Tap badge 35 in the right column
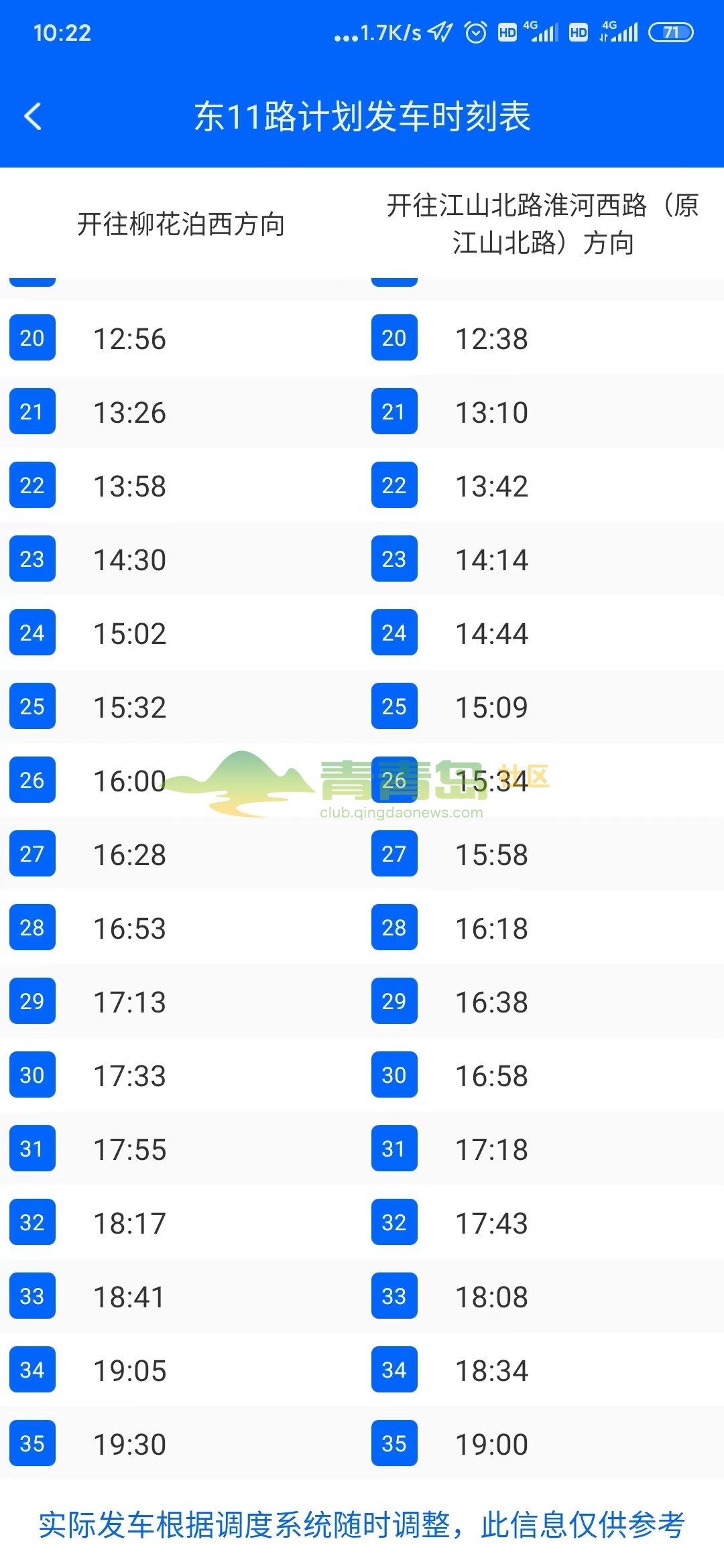This screenshot has height=1568, width=724. coord(394,1443)
